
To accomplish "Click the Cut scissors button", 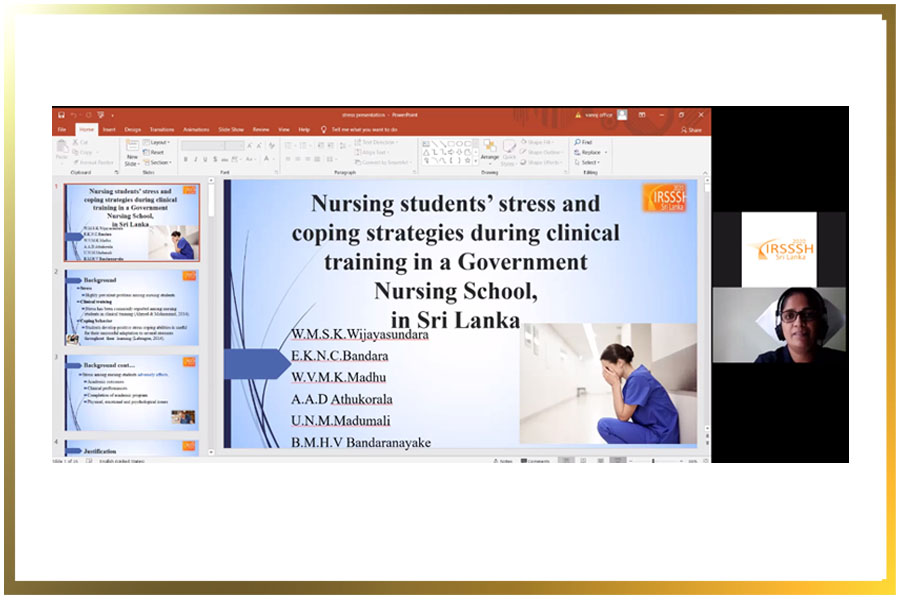I will click(81, 142).
